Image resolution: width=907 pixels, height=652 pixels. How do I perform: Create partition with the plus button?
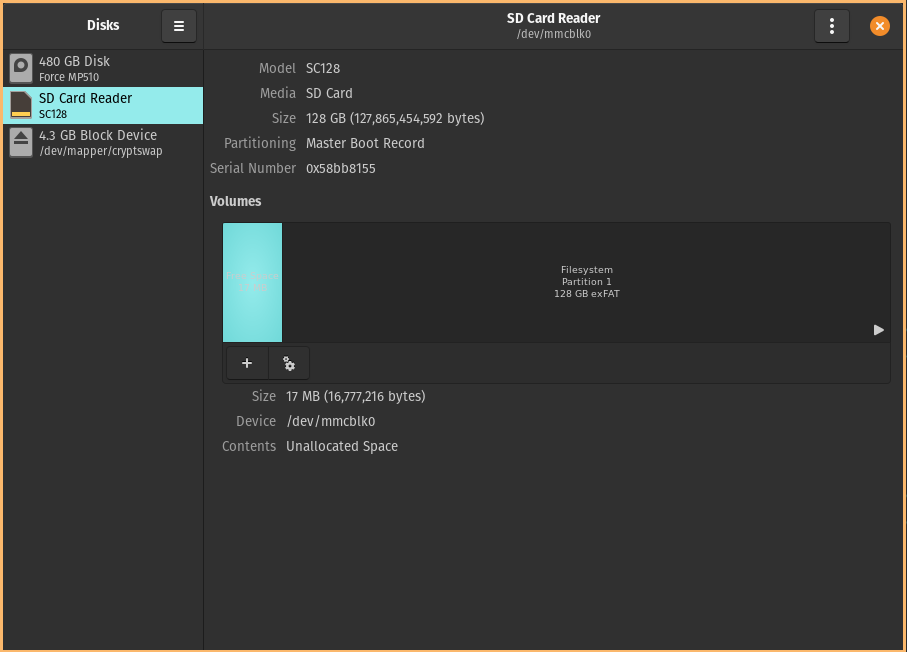click(x=247, y=363)
